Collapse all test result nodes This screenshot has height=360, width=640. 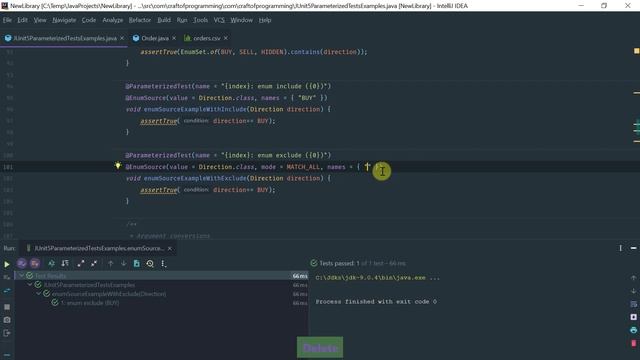coord(94,264)
